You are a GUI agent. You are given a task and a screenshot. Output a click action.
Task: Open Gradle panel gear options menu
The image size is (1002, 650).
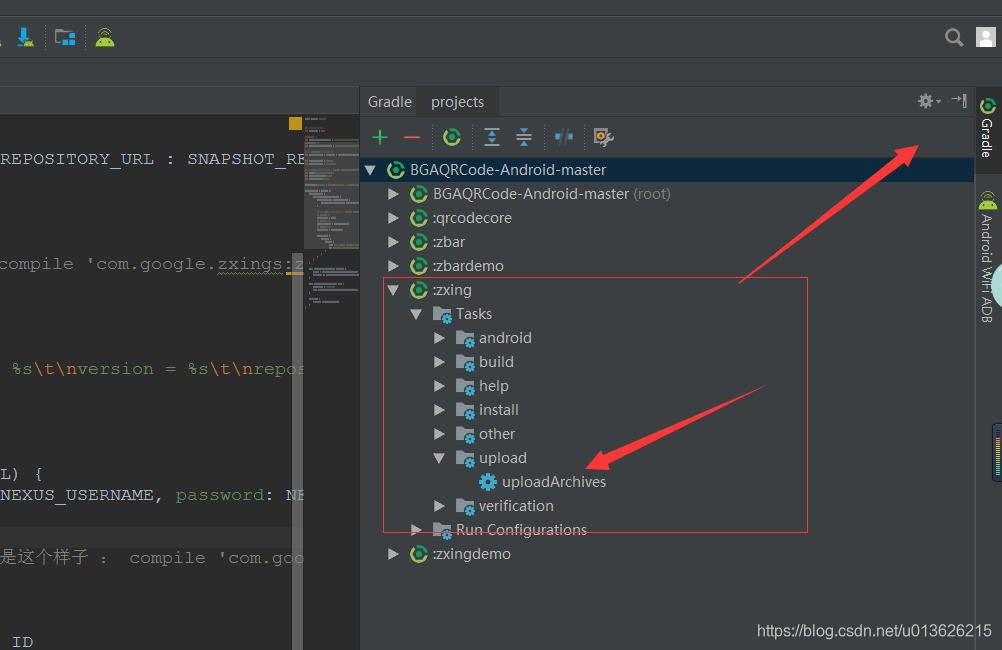929,101
